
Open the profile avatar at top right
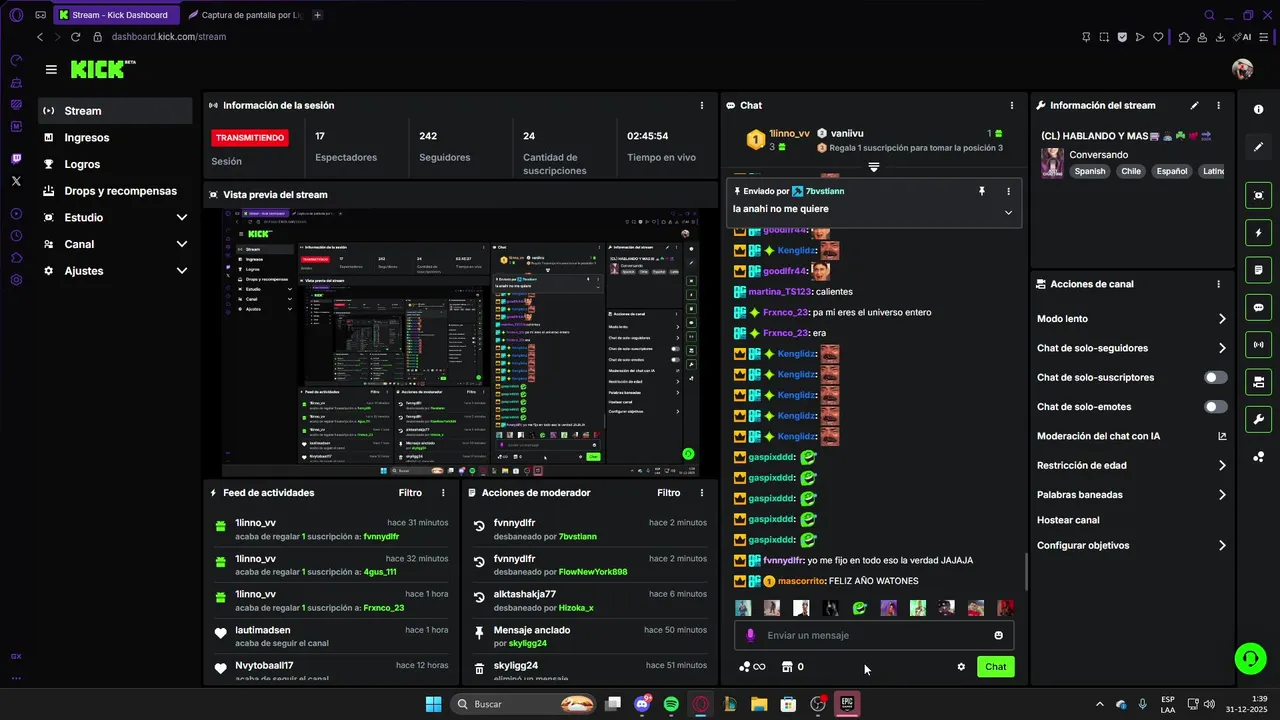[x=1242, y=69]
